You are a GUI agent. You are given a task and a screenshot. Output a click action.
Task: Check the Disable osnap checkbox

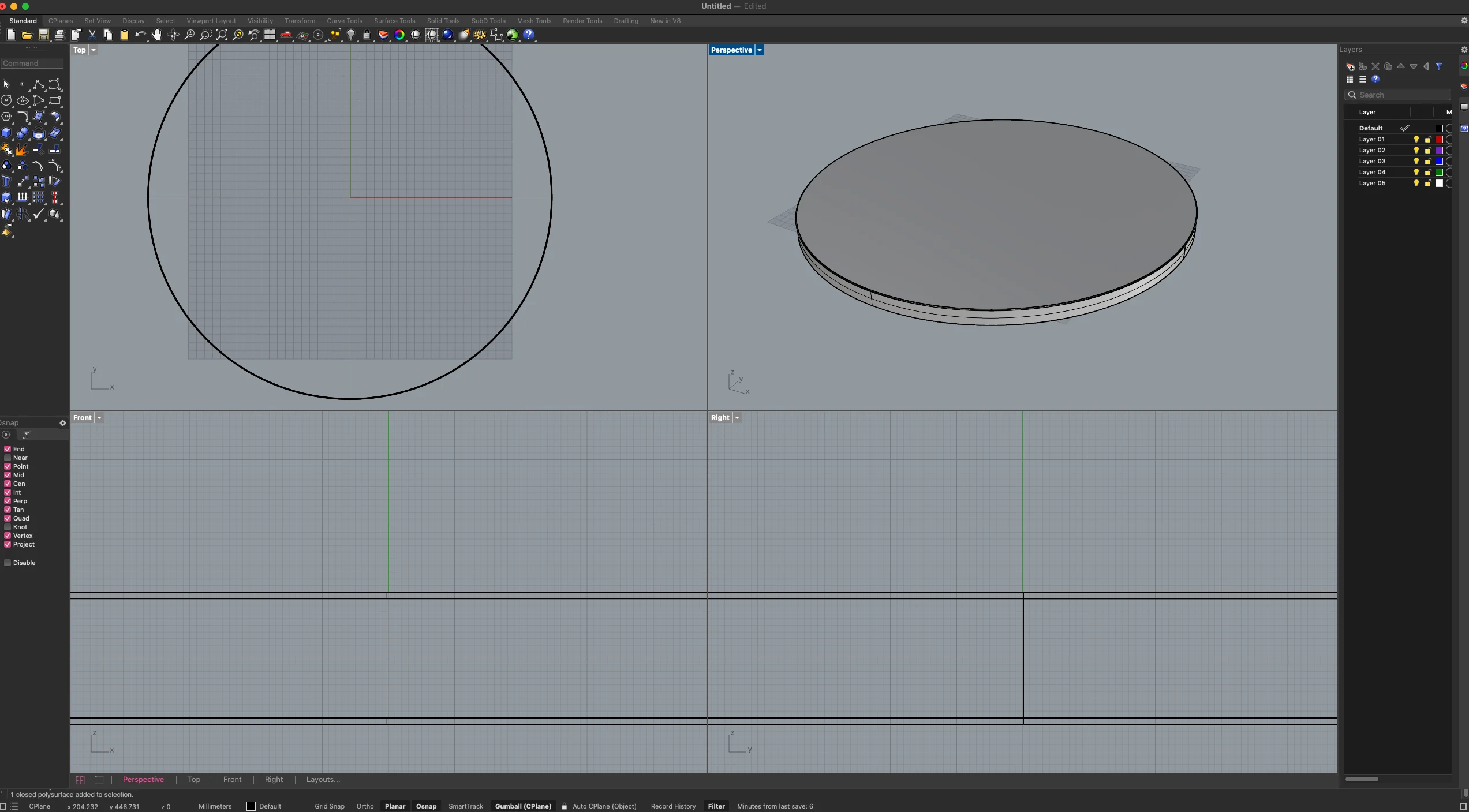click(x=8, y=563)
